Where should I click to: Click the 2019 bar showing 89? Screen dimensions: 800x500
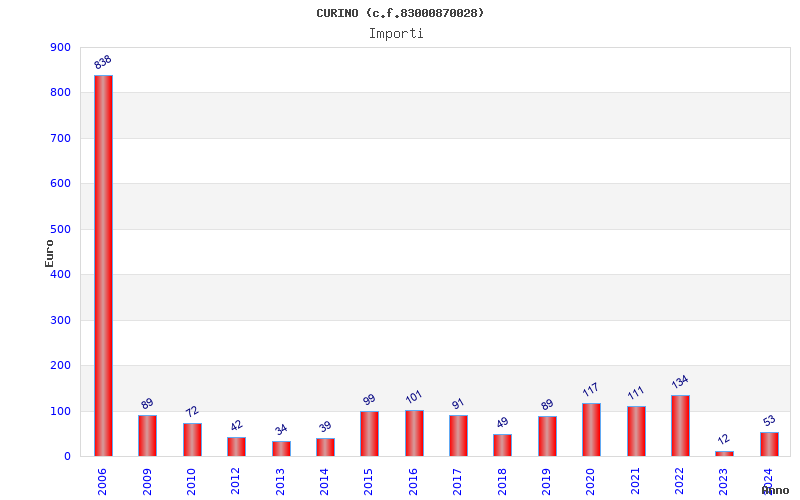click(547, 436)
